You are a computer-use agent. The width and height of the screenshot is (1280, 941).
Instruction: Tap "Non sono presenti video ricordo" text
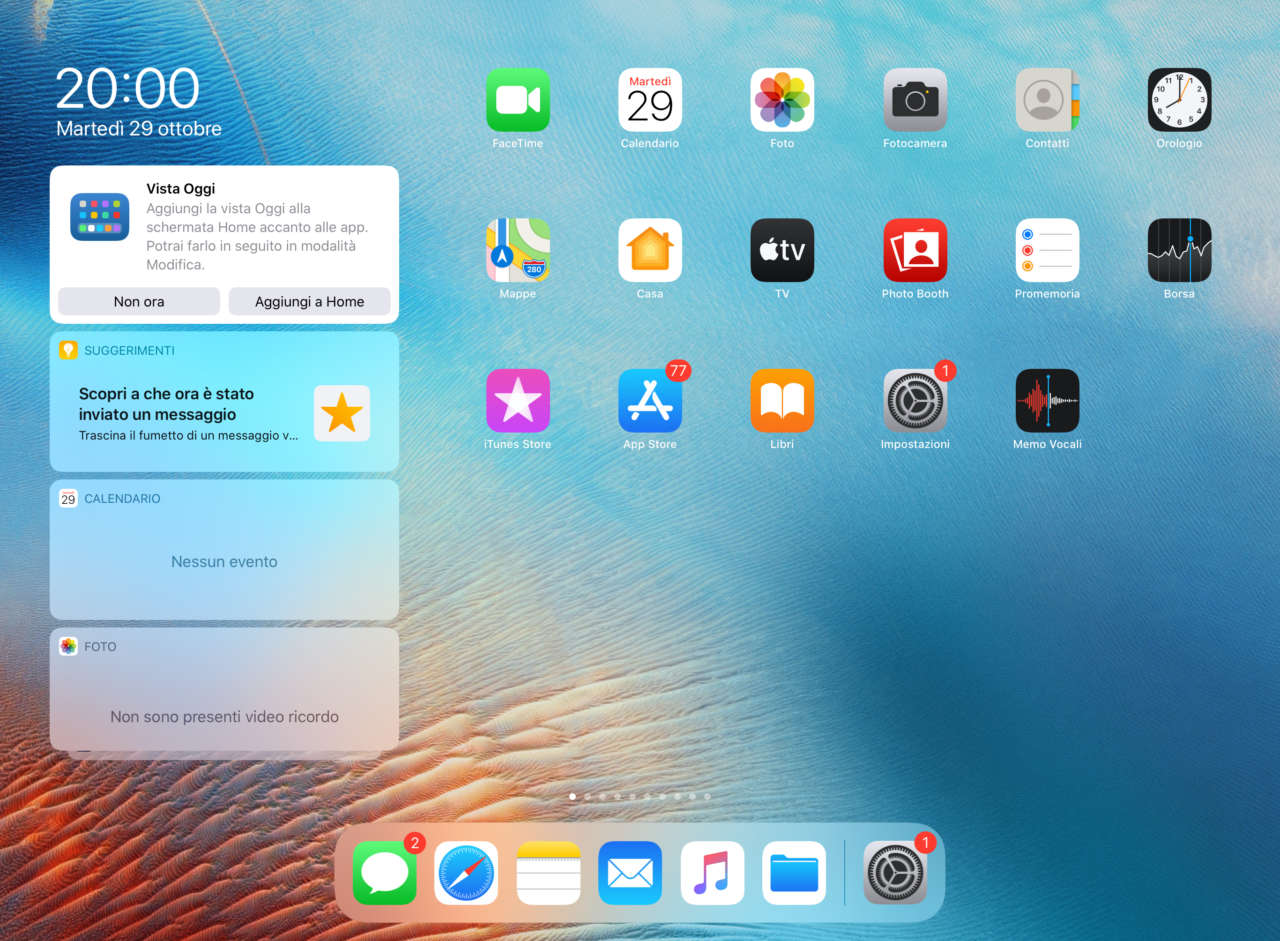point(224,717)
